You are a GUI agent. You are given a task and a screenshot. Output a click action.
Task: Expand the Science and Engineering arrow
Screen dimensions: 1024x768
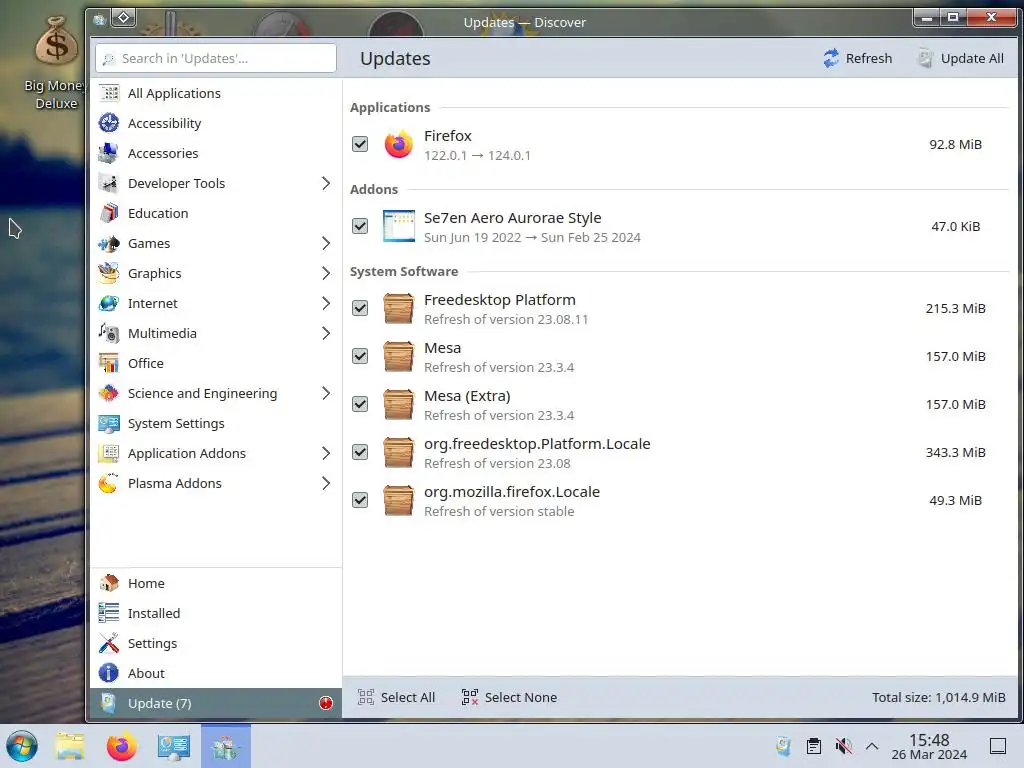pyautogui.click(x=326, y=393)
